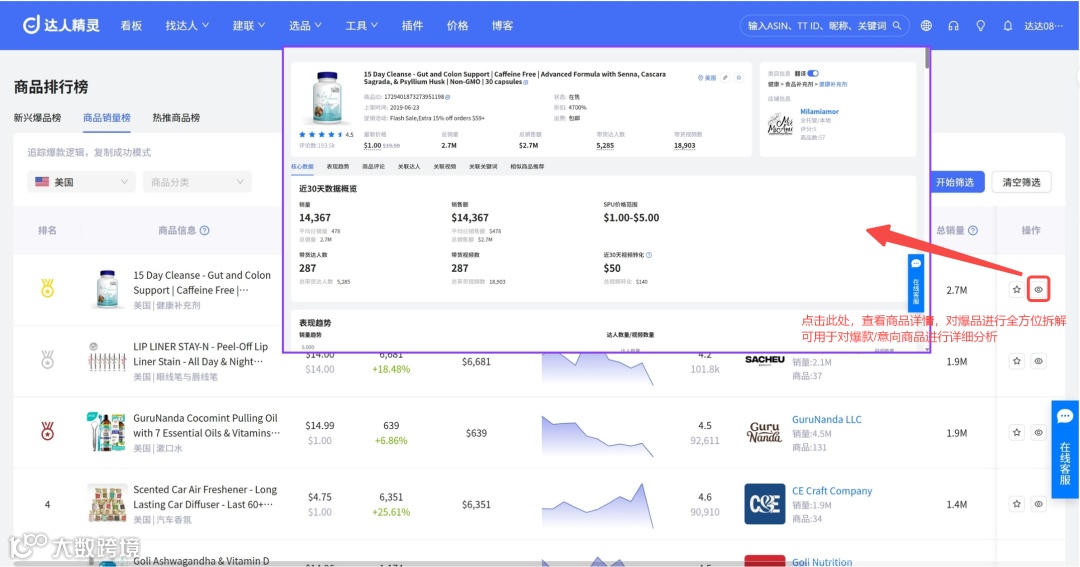Open the 健康补充剂 category link in popup
This screenshot has height=567, width=1080.
[x=833, y=84]
